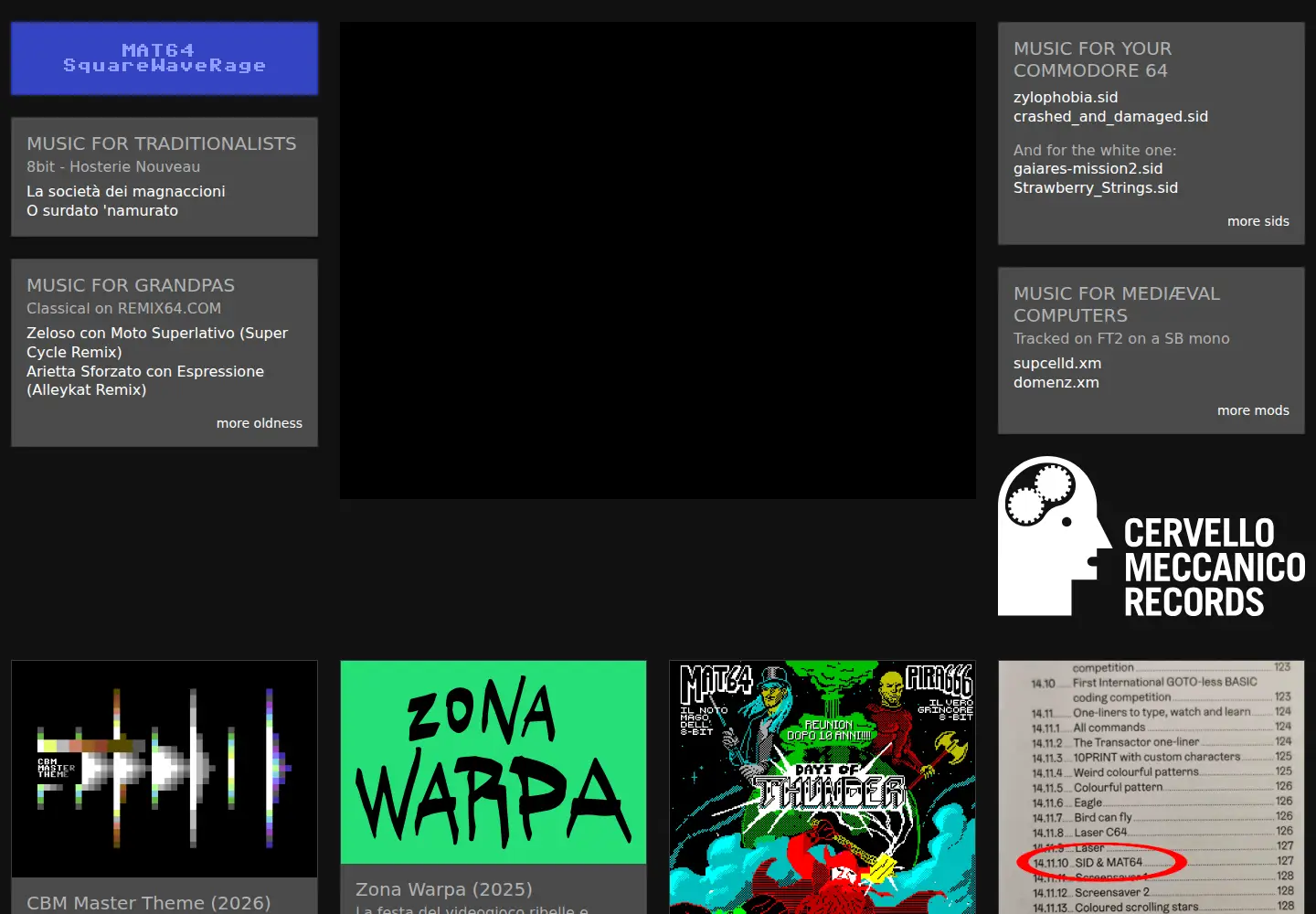Viewport: 1316px width, 914px height.
Task: Click the 'Zona Warpa (2025)' title
Action: (x=444, y=889)
